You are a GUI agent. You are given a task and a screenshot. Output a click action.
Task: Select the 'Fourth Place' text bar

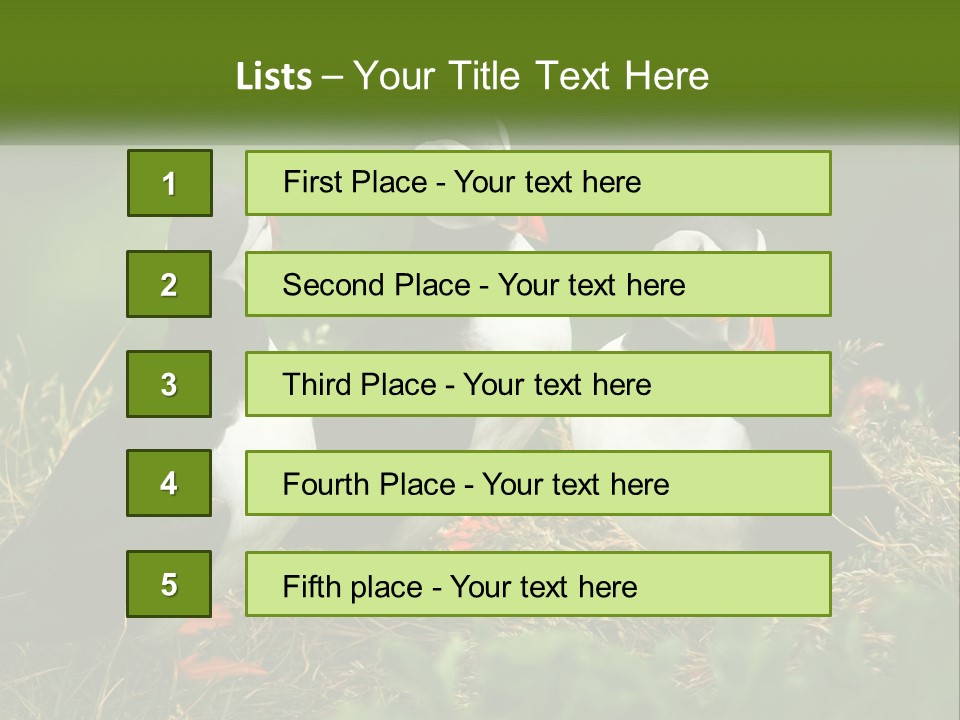[538, 483]
